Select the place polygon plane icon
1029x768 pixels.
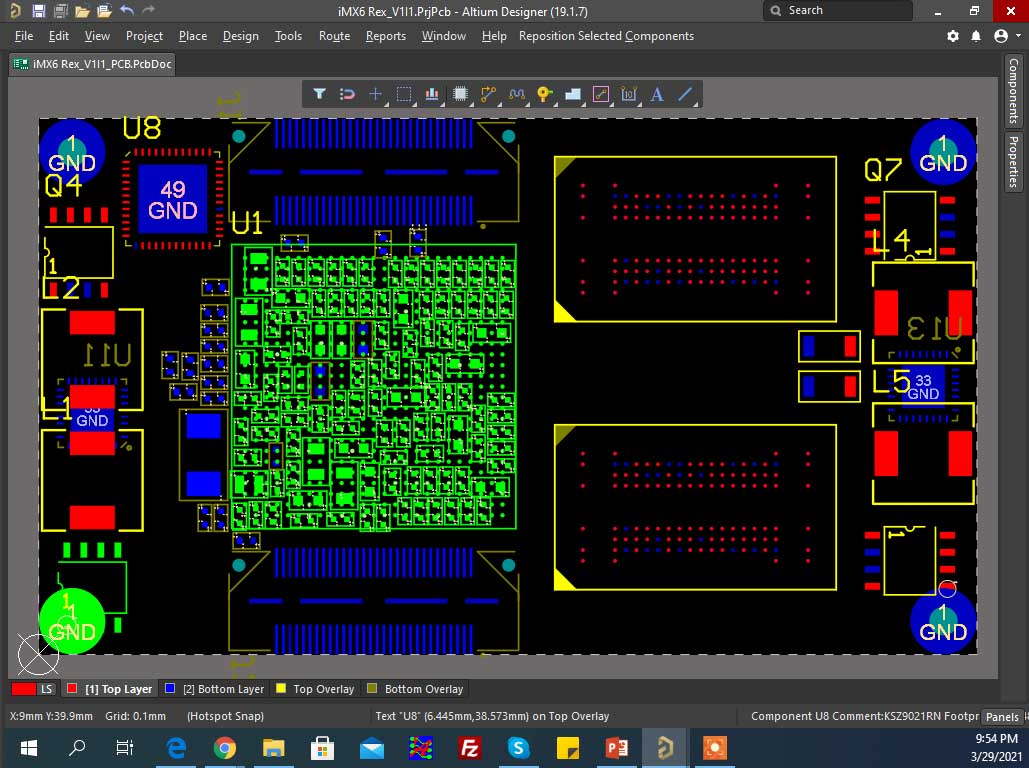click(x=573, y=94)
